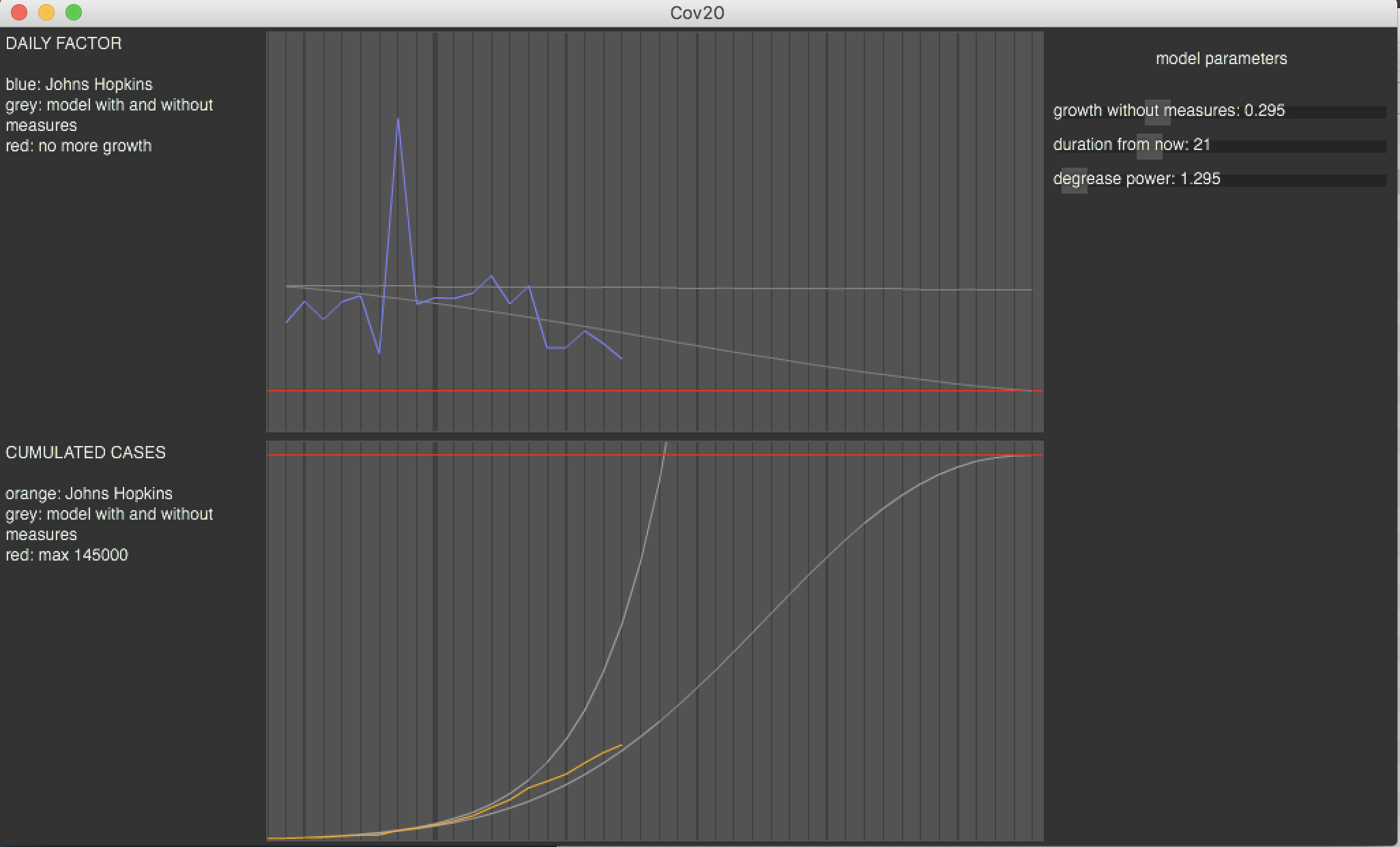
Task: Click the 'red: no more growth' legend text
Action: [78, 146]
